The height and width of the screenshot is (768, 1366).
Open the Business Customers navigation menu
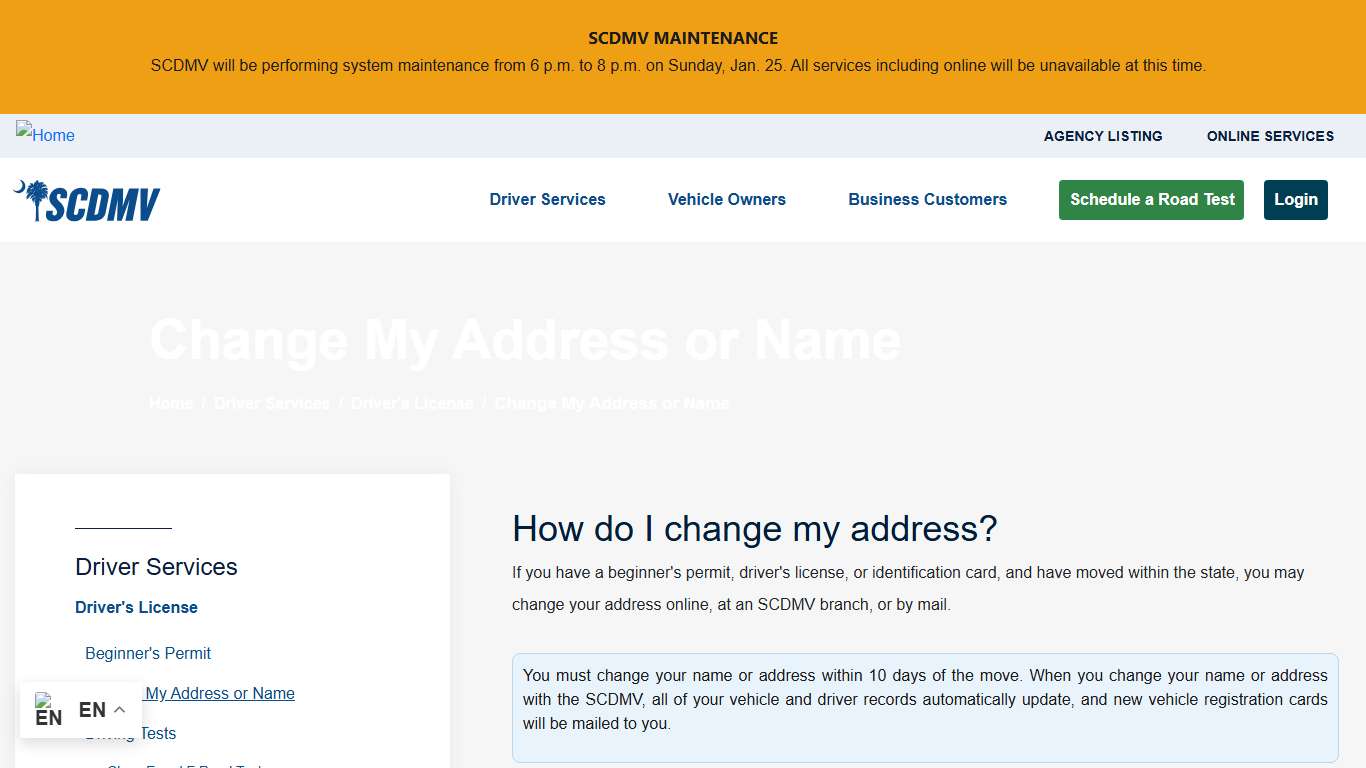(927, 199)
